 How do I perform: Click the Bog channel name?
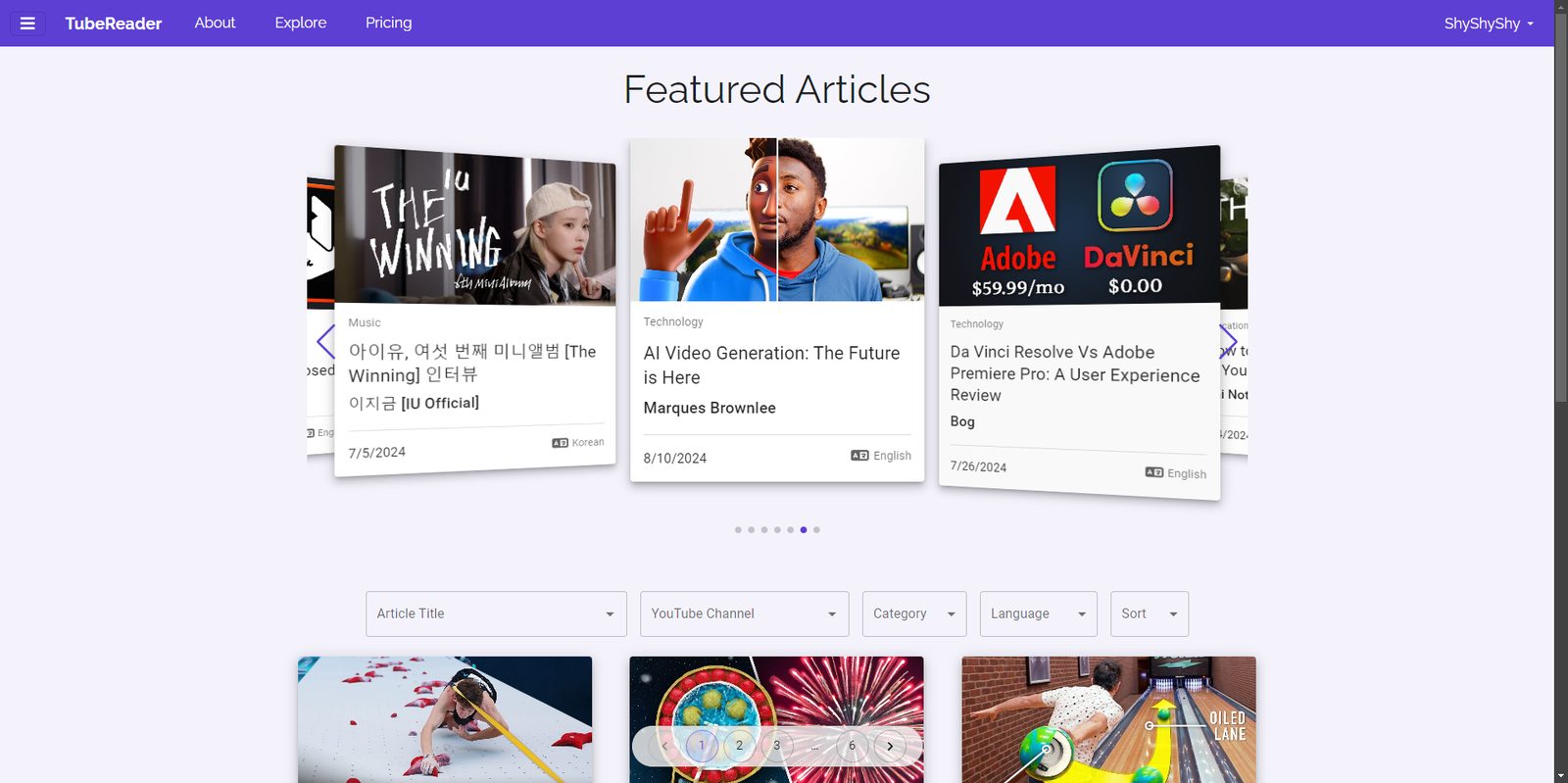click(x=962, y=421)
